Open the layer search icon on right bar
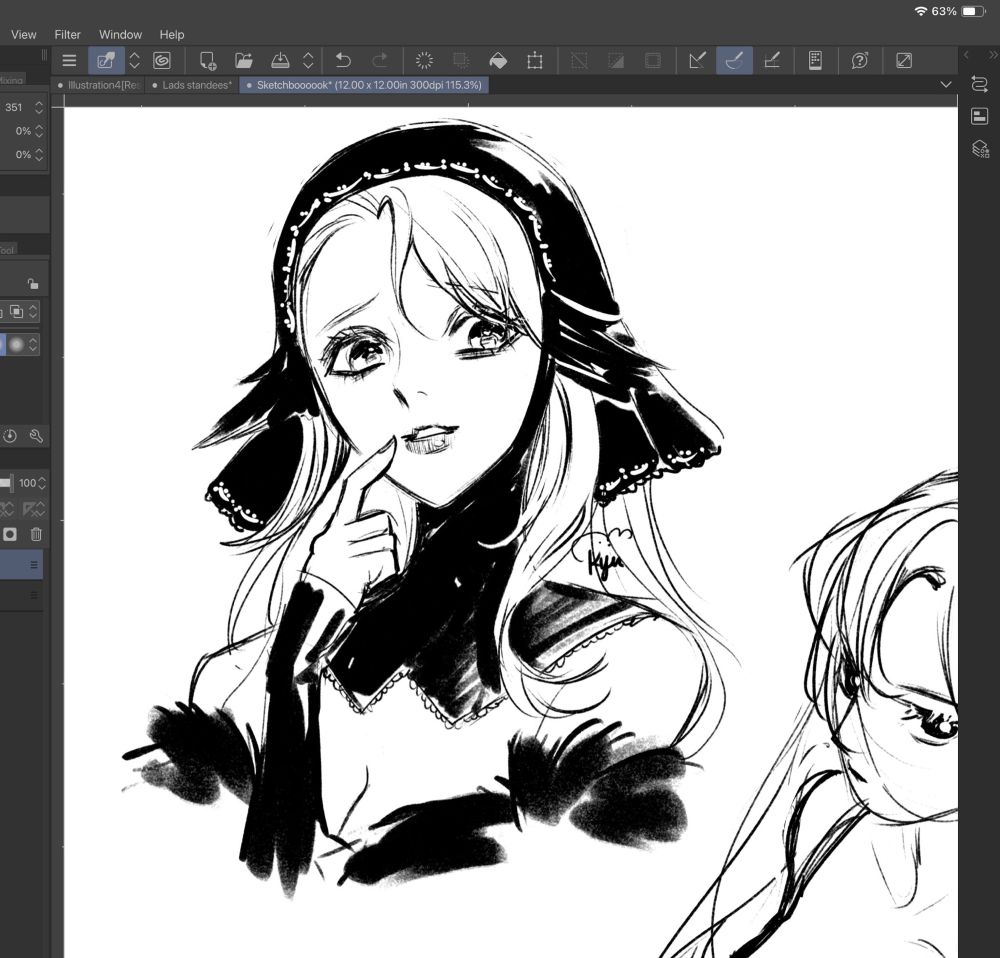The image size is (1000, 958). point(980,149)
